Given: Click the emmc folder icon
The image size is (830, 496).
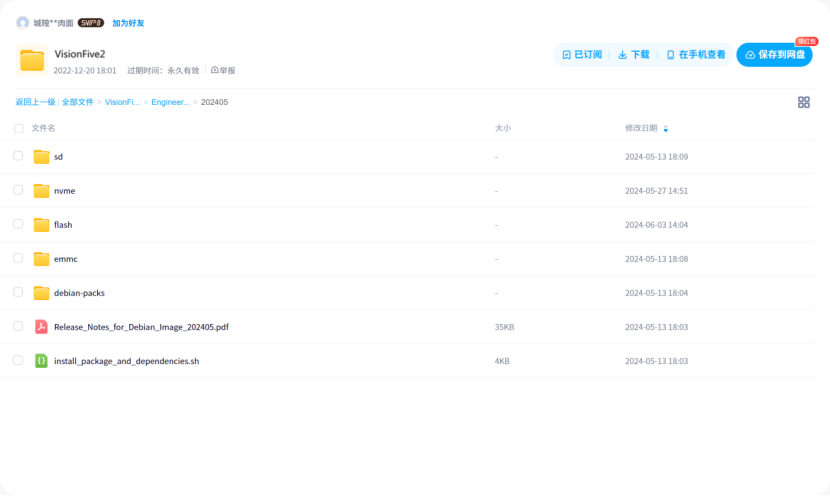Looking at the screenshot, I should pos(41,259).
